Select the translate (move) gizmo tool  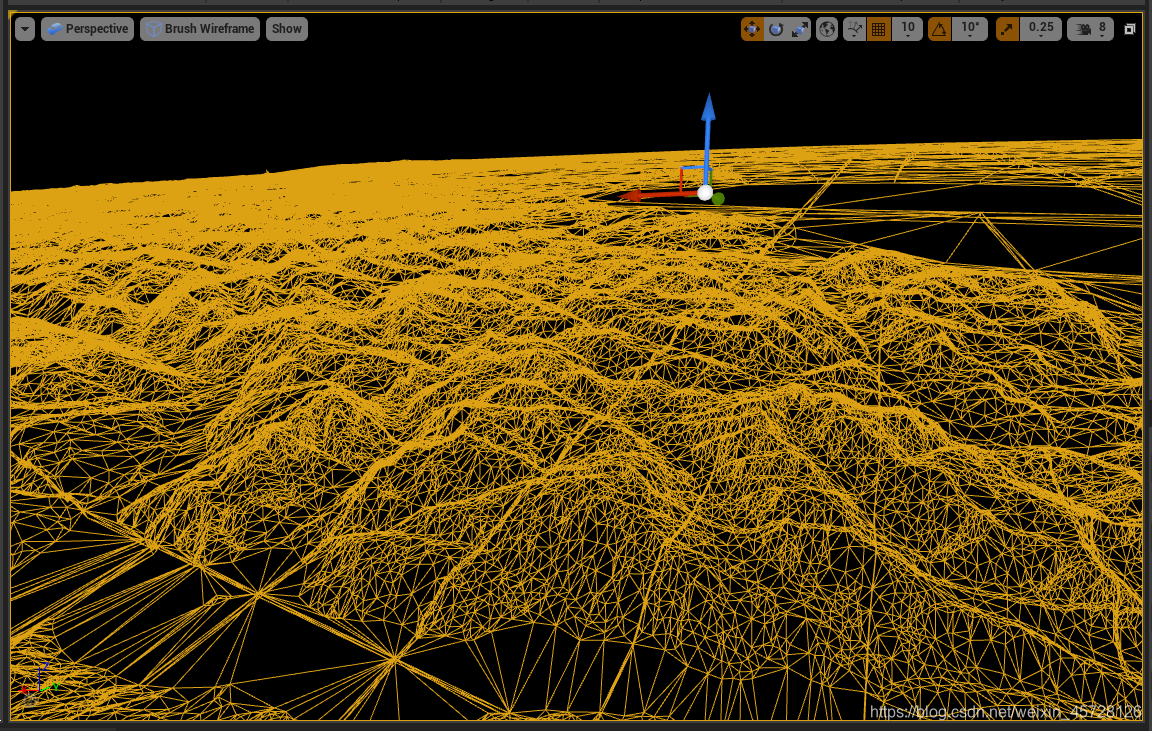point(752,29)
